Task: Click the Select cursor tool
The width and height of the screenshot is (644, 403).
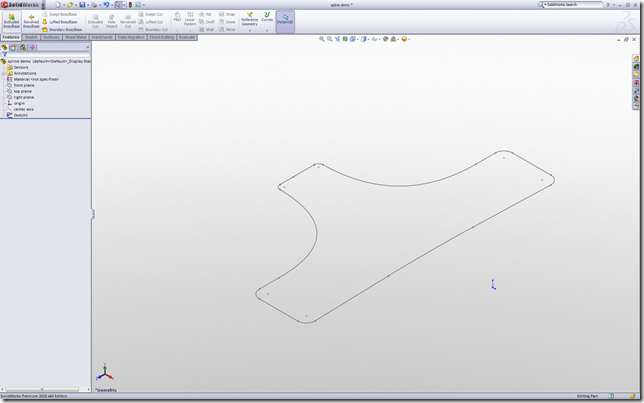Action: tap(118, 5)
